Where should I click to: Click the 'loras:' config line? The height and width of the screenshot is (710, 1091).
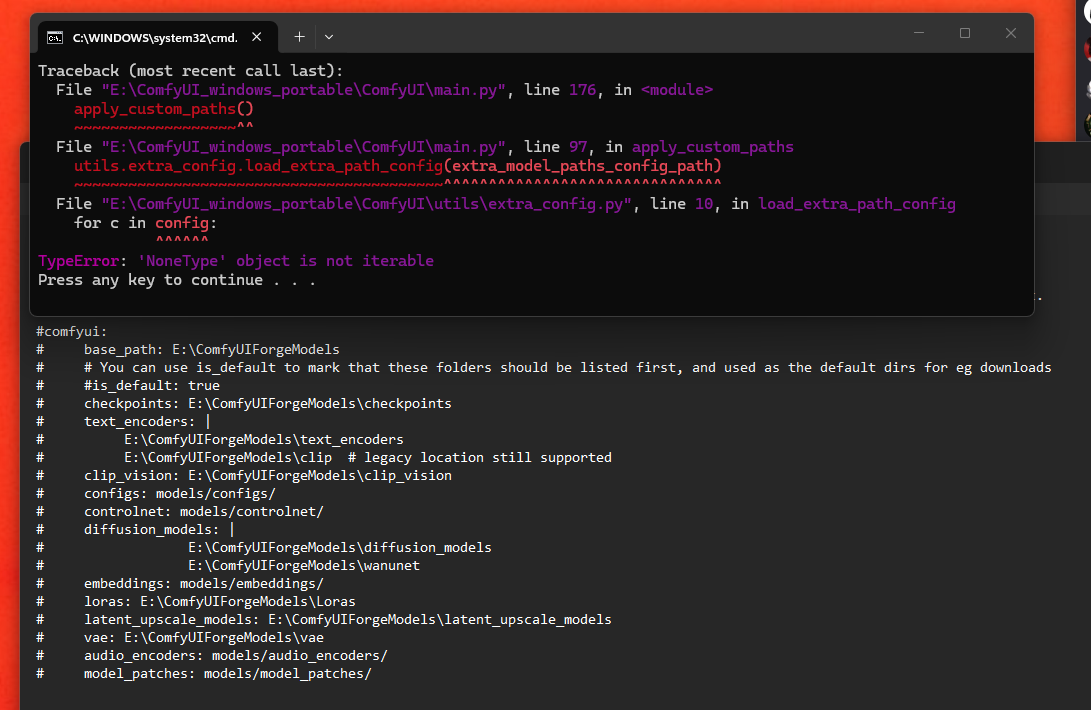click(x=220, y=601)
